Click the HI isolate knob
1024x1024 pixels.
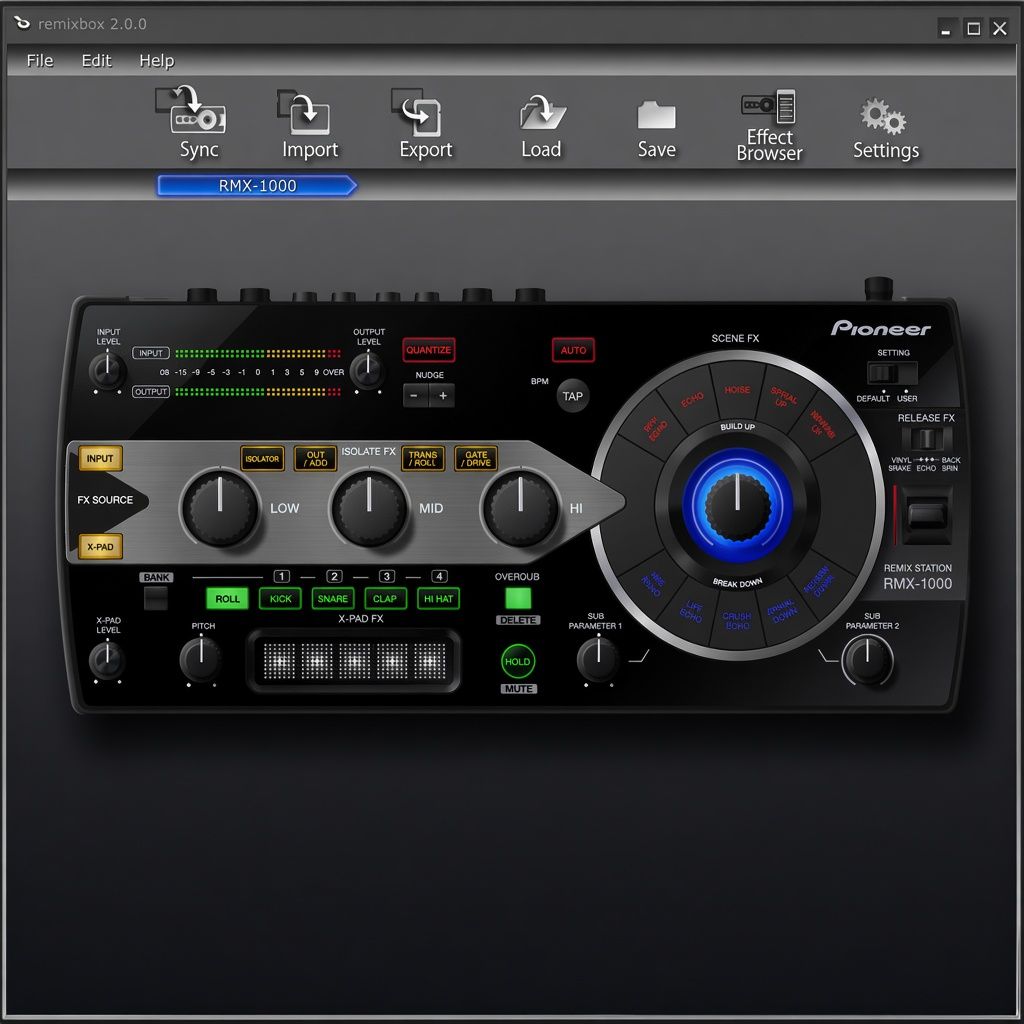(520, 508)
